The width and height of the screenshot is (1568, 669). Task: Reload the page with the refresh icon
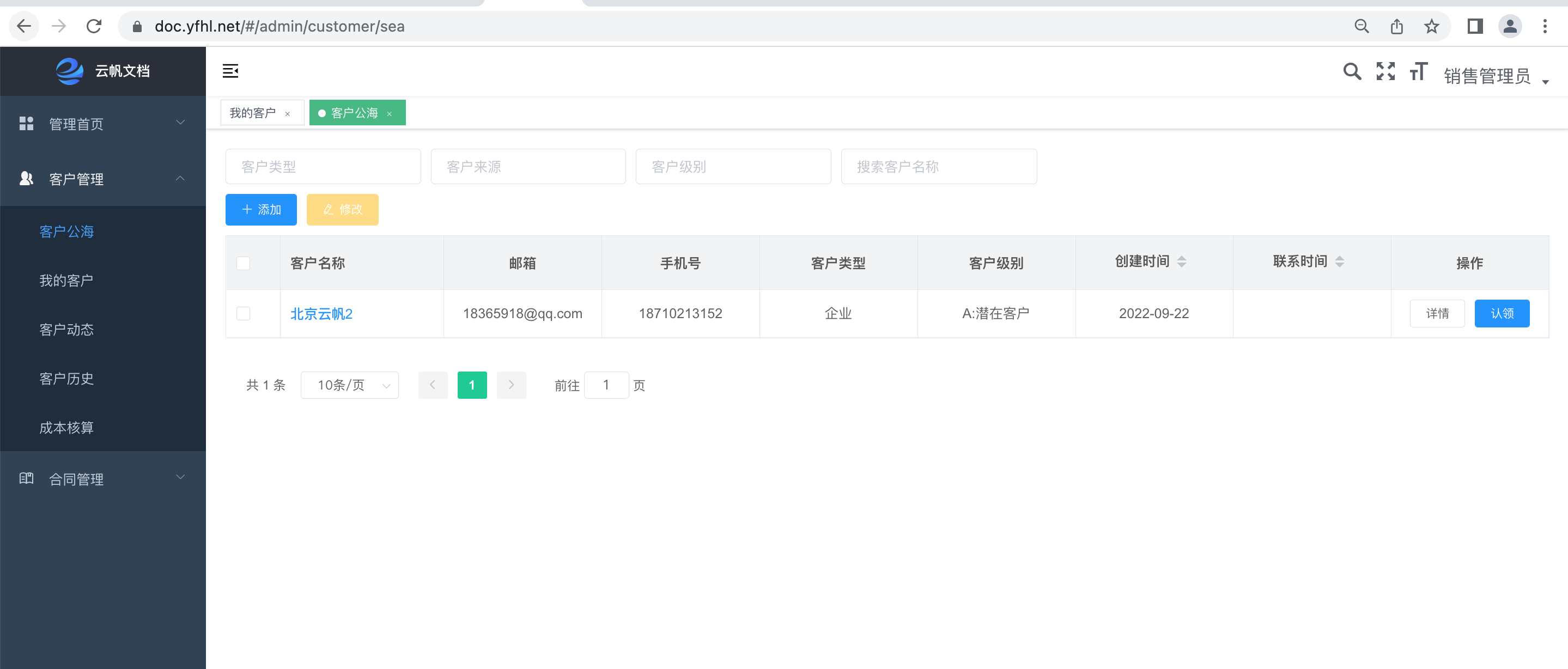point(94,26)
